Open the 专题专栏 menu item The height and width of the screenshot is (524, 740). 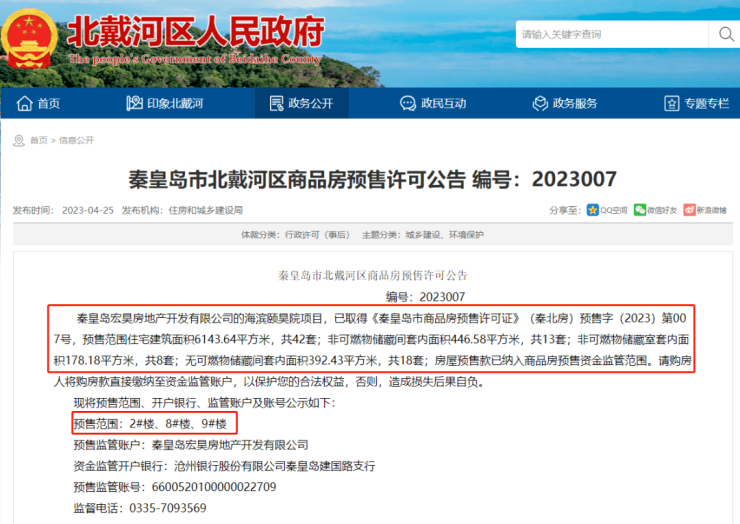pyautogui.click(x=697, y=103)
